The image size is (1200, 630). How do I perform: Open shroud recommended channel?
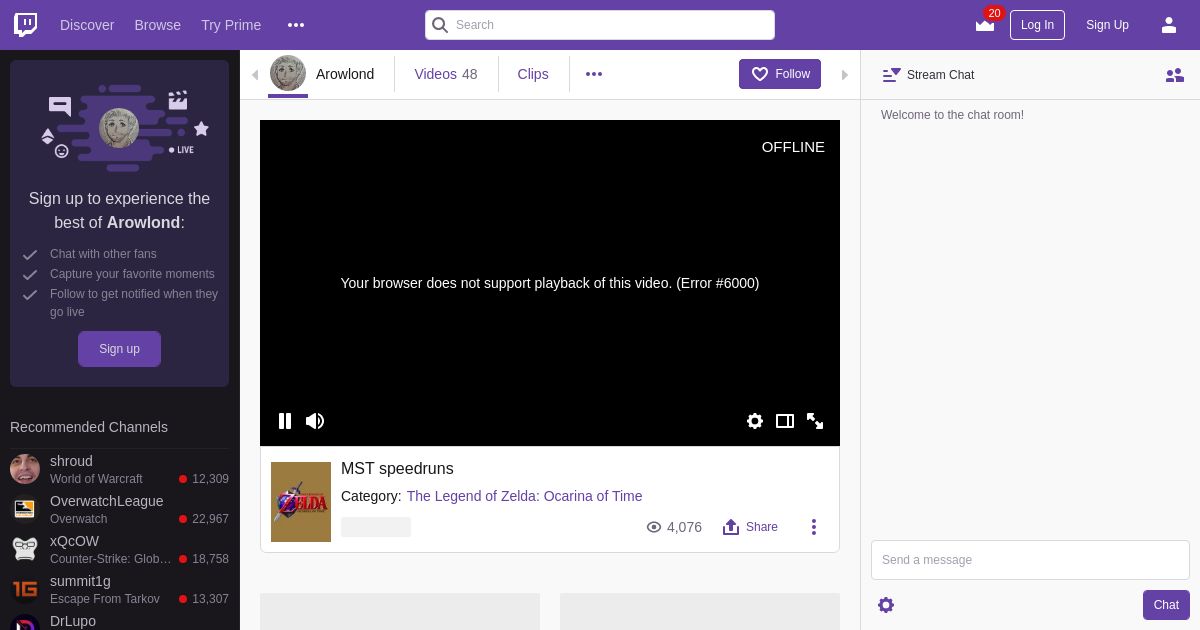click(120, 470)
